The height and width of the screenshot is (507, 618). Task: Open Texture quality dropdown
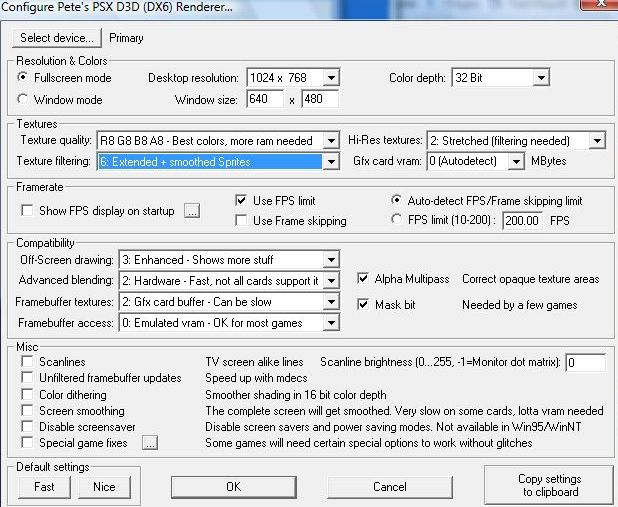(x=218, y=141)
